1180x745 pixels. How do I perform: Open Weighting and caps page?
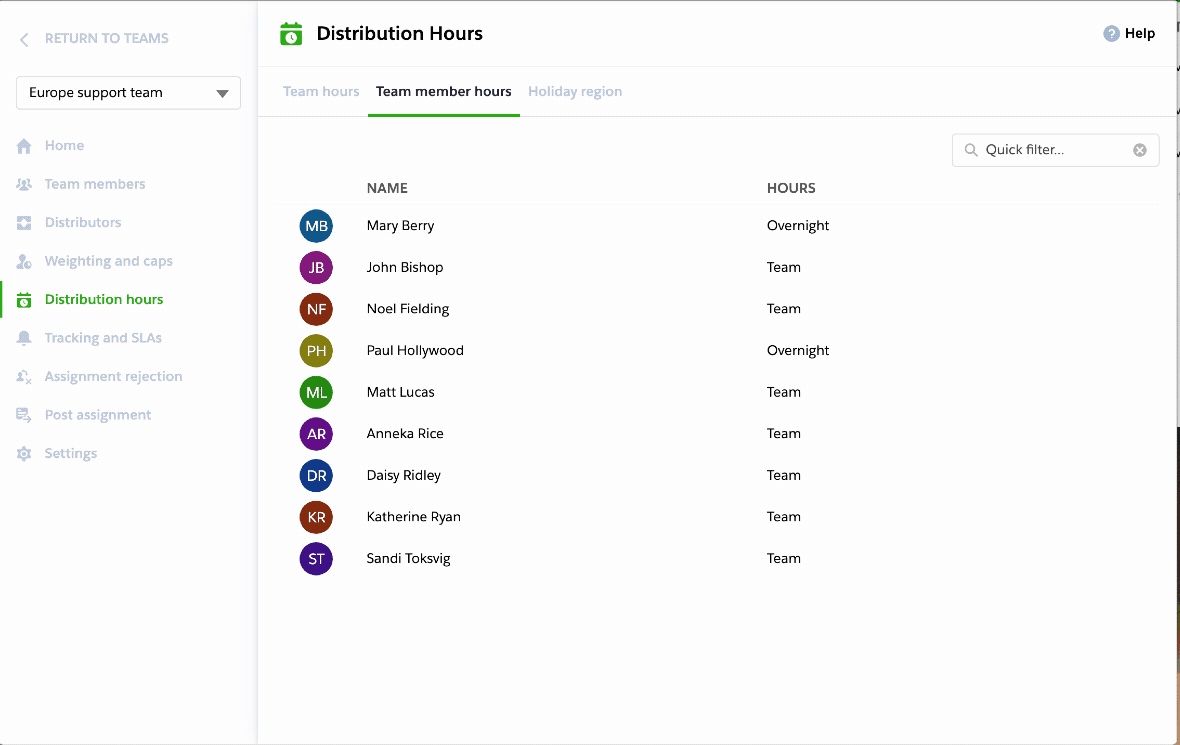click(108, 261)
